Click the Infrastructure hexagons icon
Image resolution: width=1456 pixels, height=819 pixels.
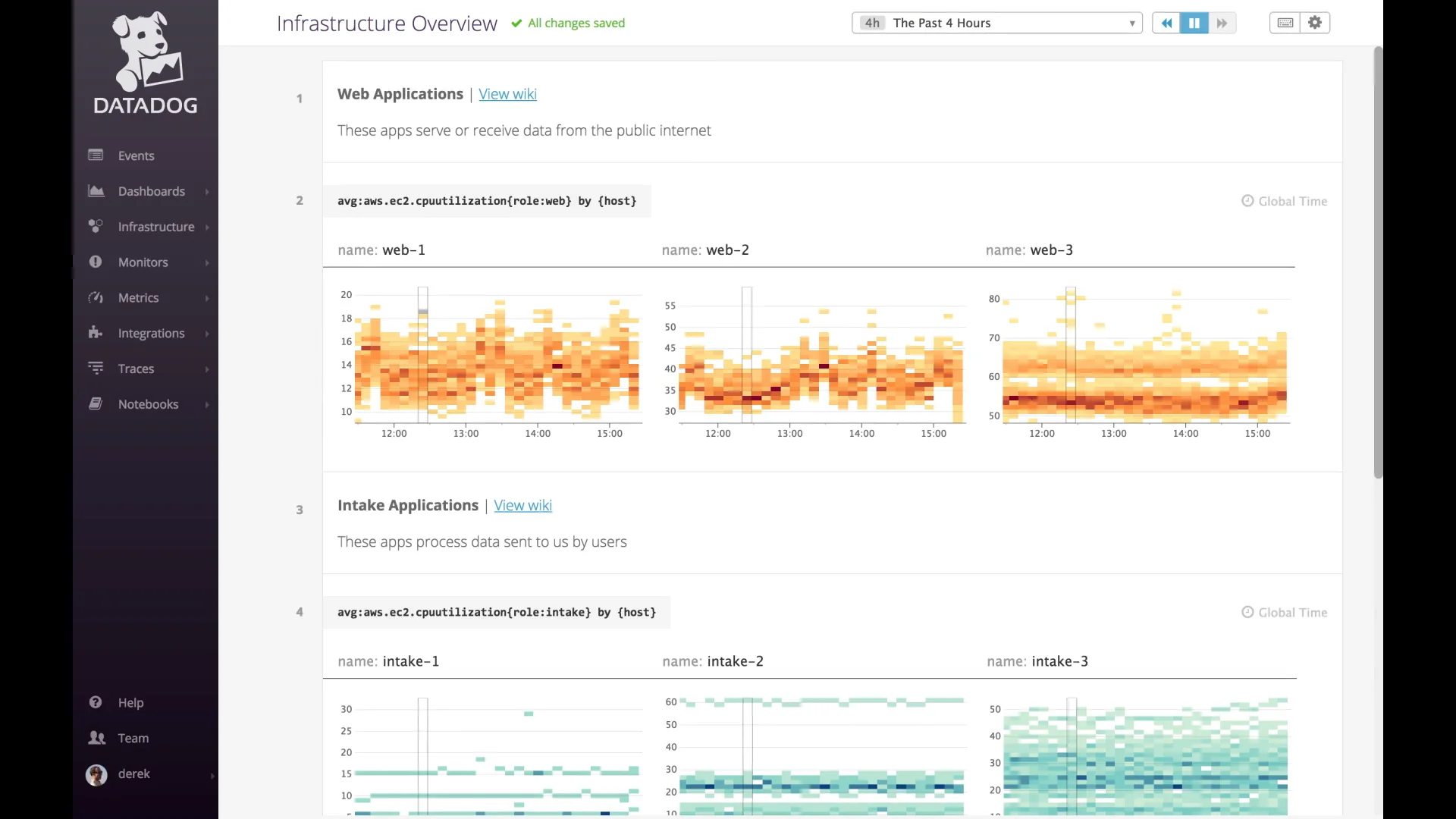point(96,226)
